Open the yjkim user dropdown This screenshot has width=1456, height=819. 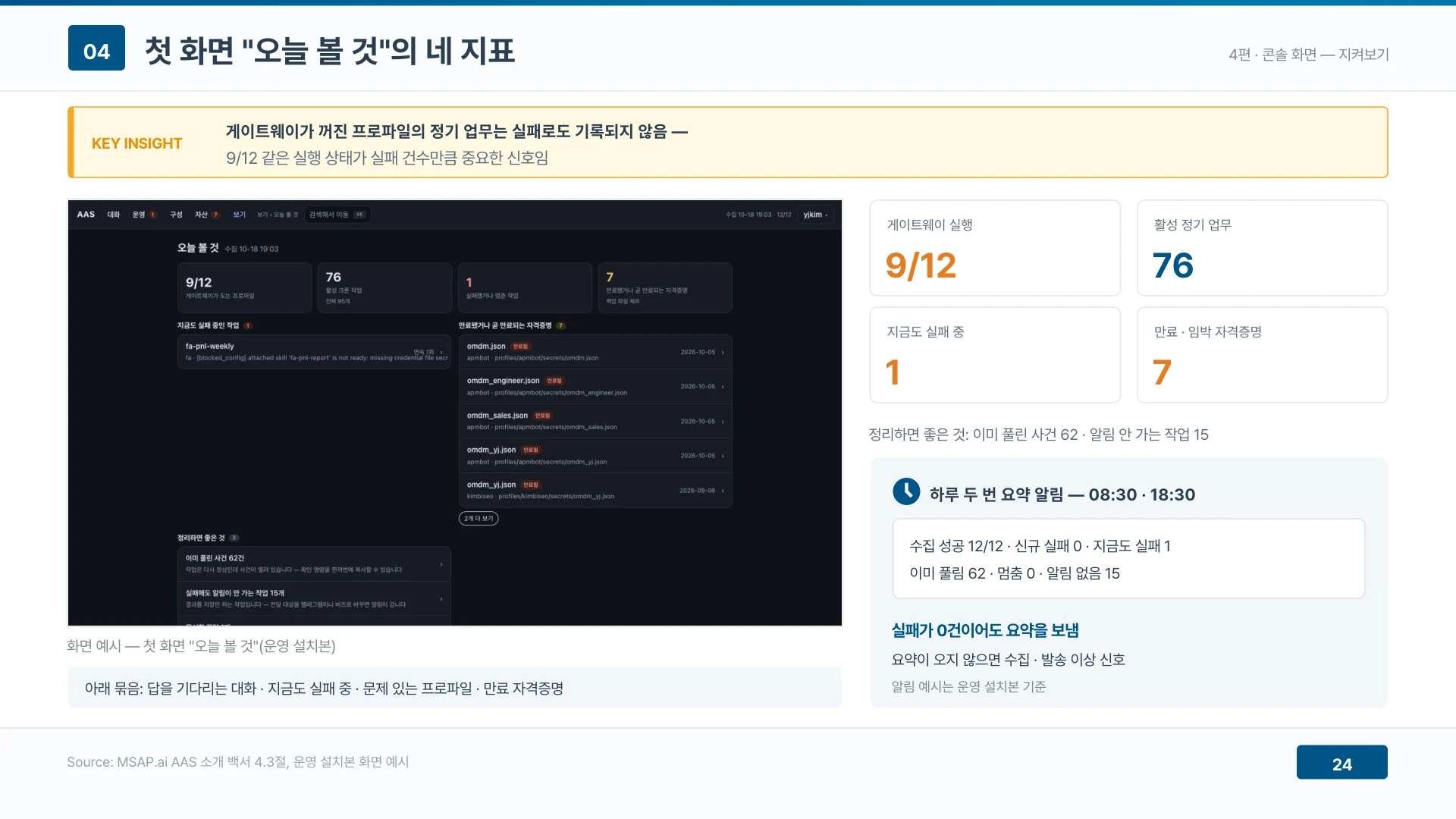point(816,215)
